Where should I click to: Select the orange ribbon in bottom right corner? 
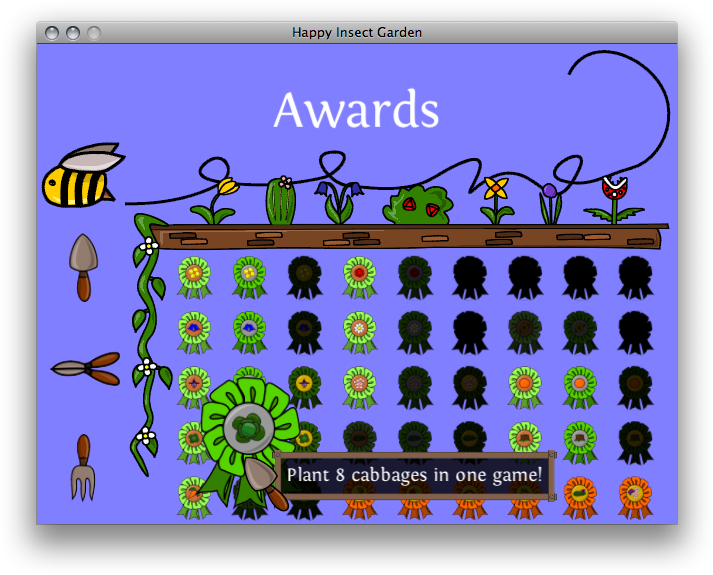tap(634, 496)
